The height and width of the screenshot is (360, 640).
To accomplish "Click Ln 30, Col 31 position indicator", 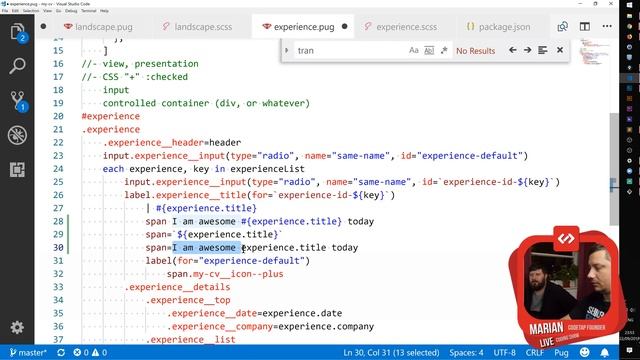I will pos(391,352).
